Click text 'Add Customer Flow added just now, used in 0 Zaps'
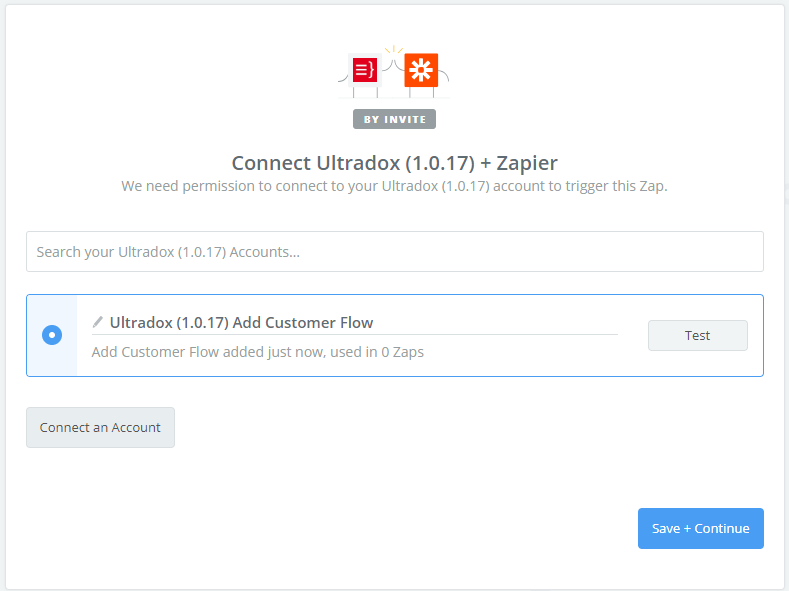Viewport: 789px width, 591px height. pos(258,352)
